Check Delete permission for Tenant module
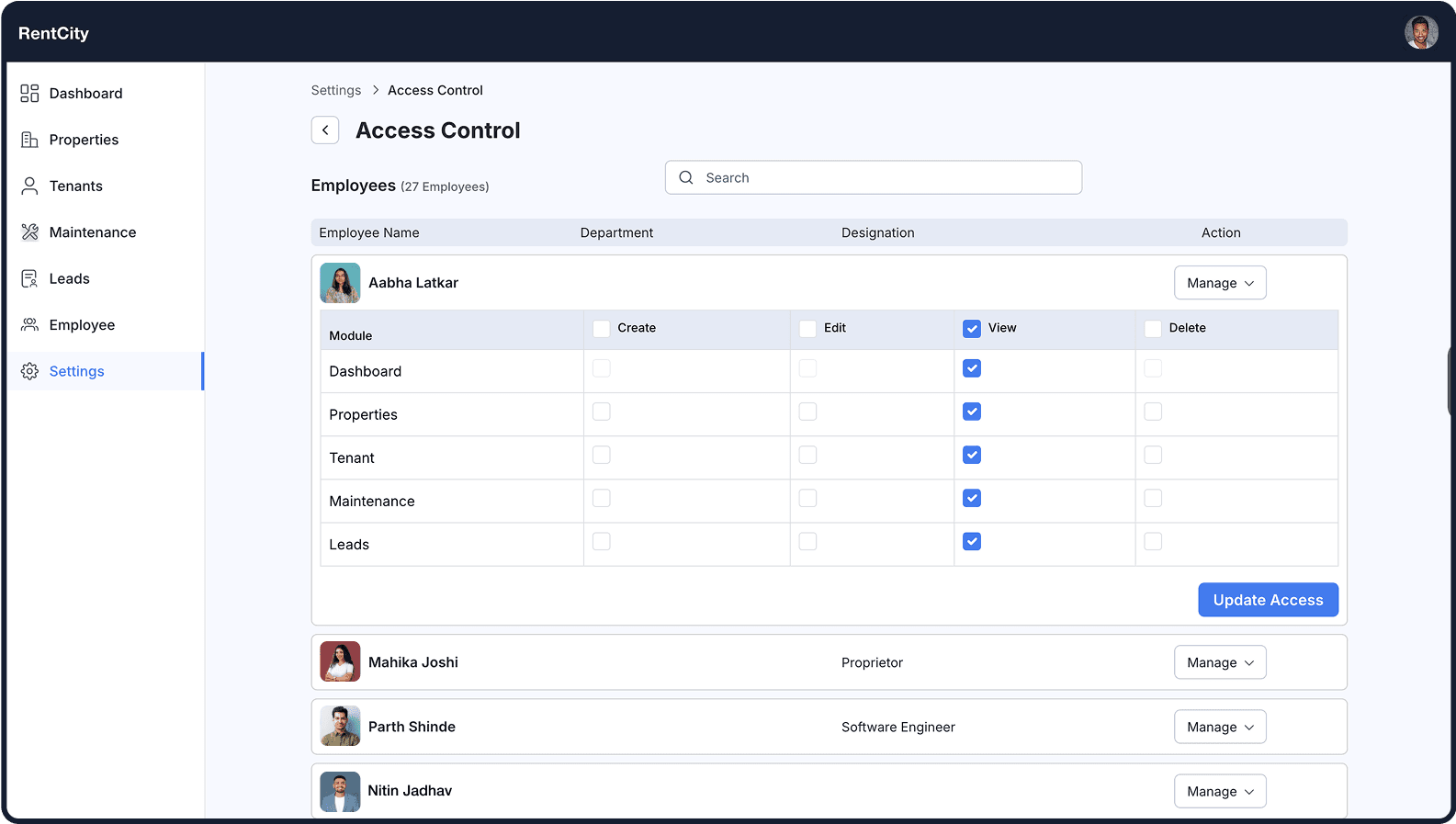1456x824 pixels. 1153,455
